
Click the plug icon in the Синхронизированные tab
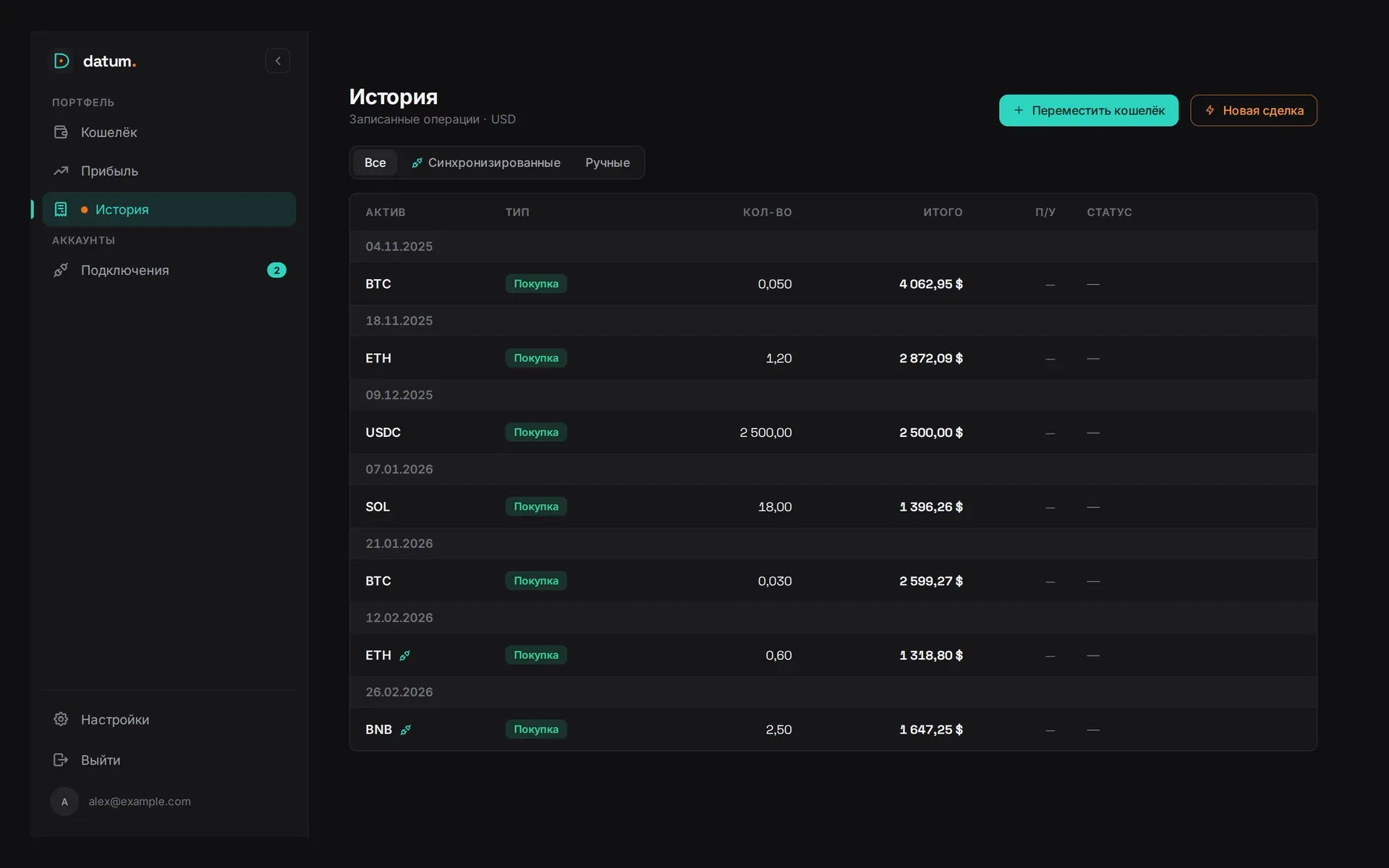[x=417, y=163]
